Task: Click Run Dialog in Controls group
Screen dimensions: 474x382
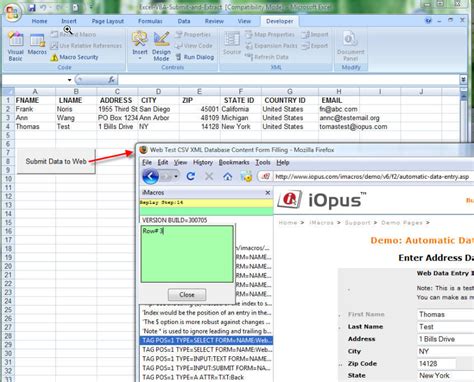Action: point(195,57)
